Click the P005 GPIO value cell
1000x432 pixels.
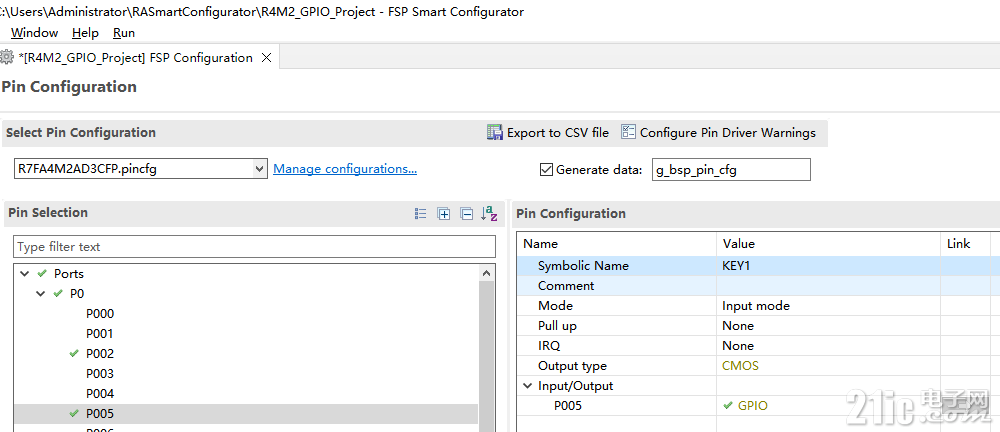coord(828,406)
